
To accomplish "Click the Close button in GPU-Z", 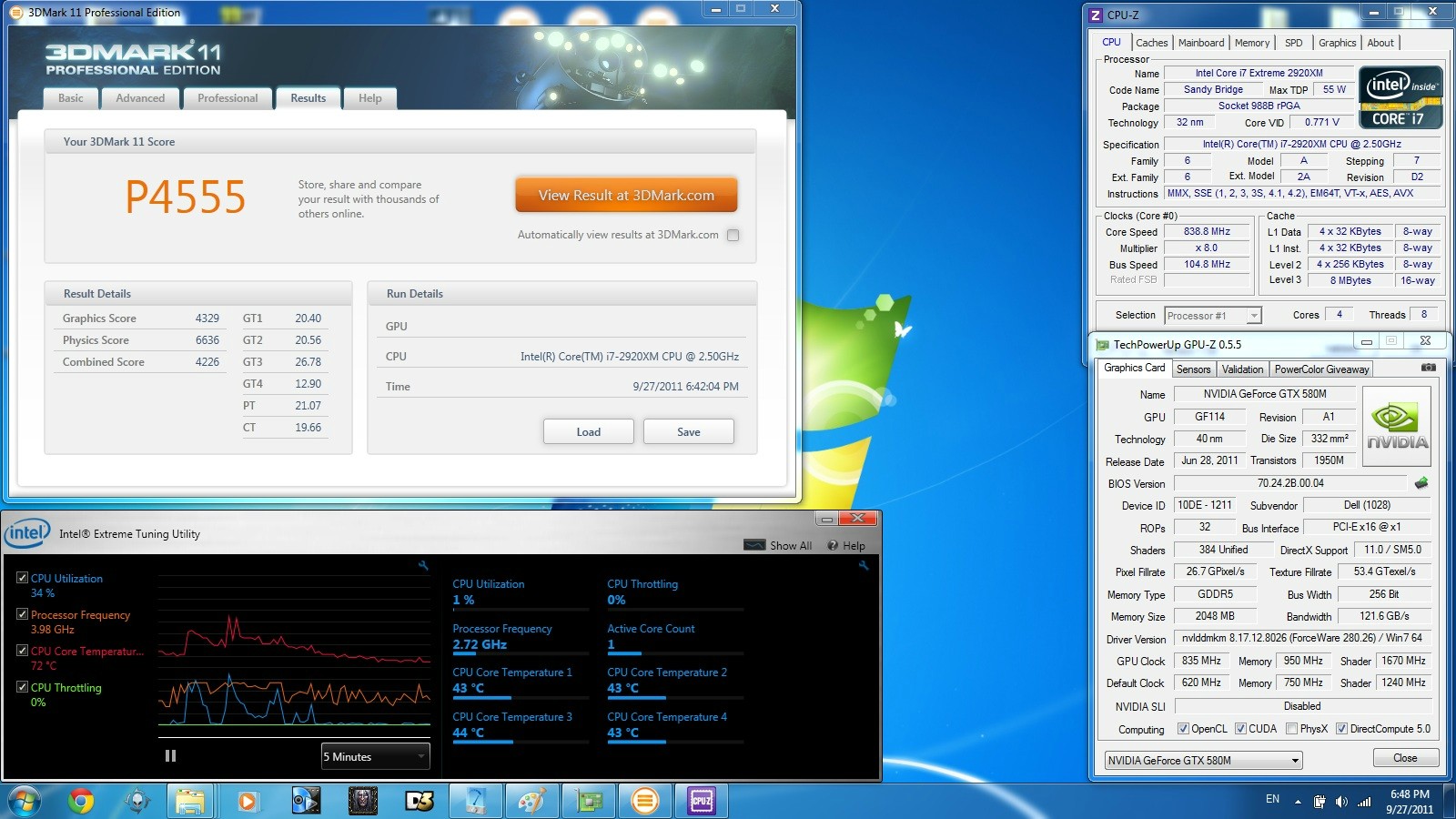I will (x=1405, y=758).
